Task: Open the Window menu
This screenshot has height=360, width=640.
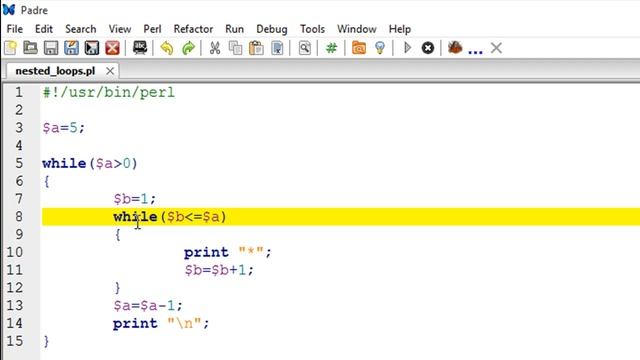Action: point(356,29)
